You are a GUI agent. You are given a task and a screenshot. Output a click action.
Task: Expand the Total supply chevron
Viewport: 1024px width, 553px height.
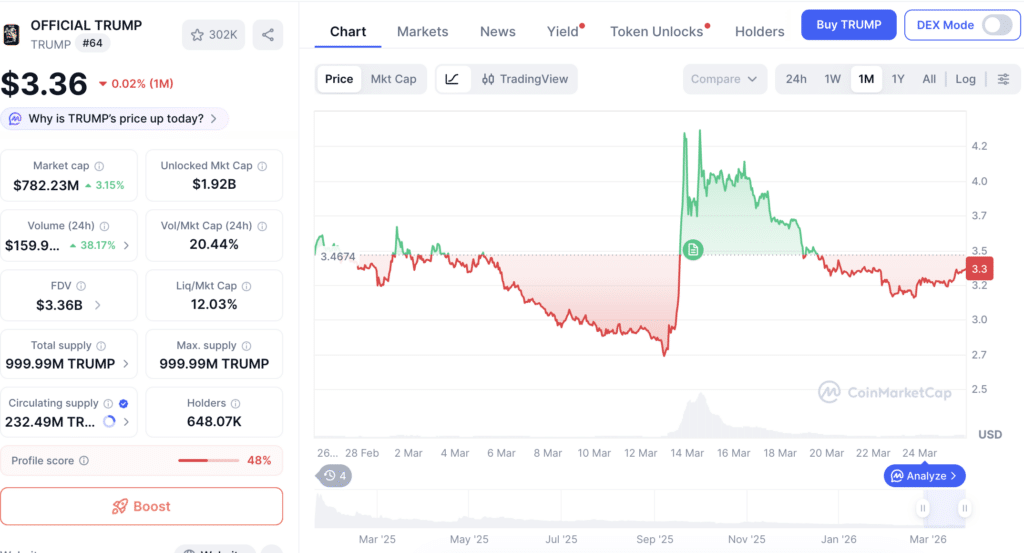pyautogui.click(x=126, y=364)
